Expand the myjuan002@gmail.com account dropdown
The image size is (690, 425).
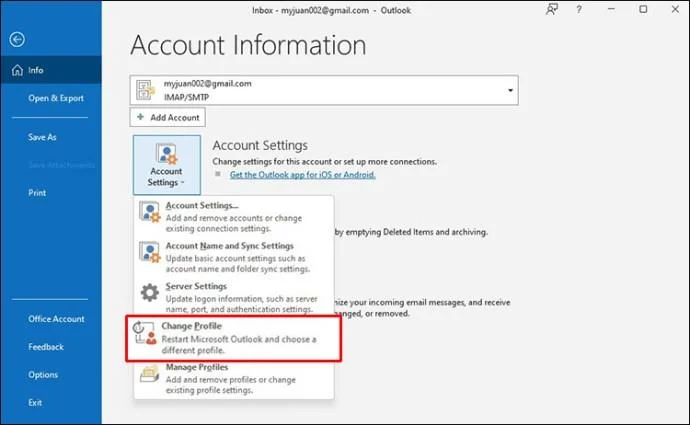[510, 90]
